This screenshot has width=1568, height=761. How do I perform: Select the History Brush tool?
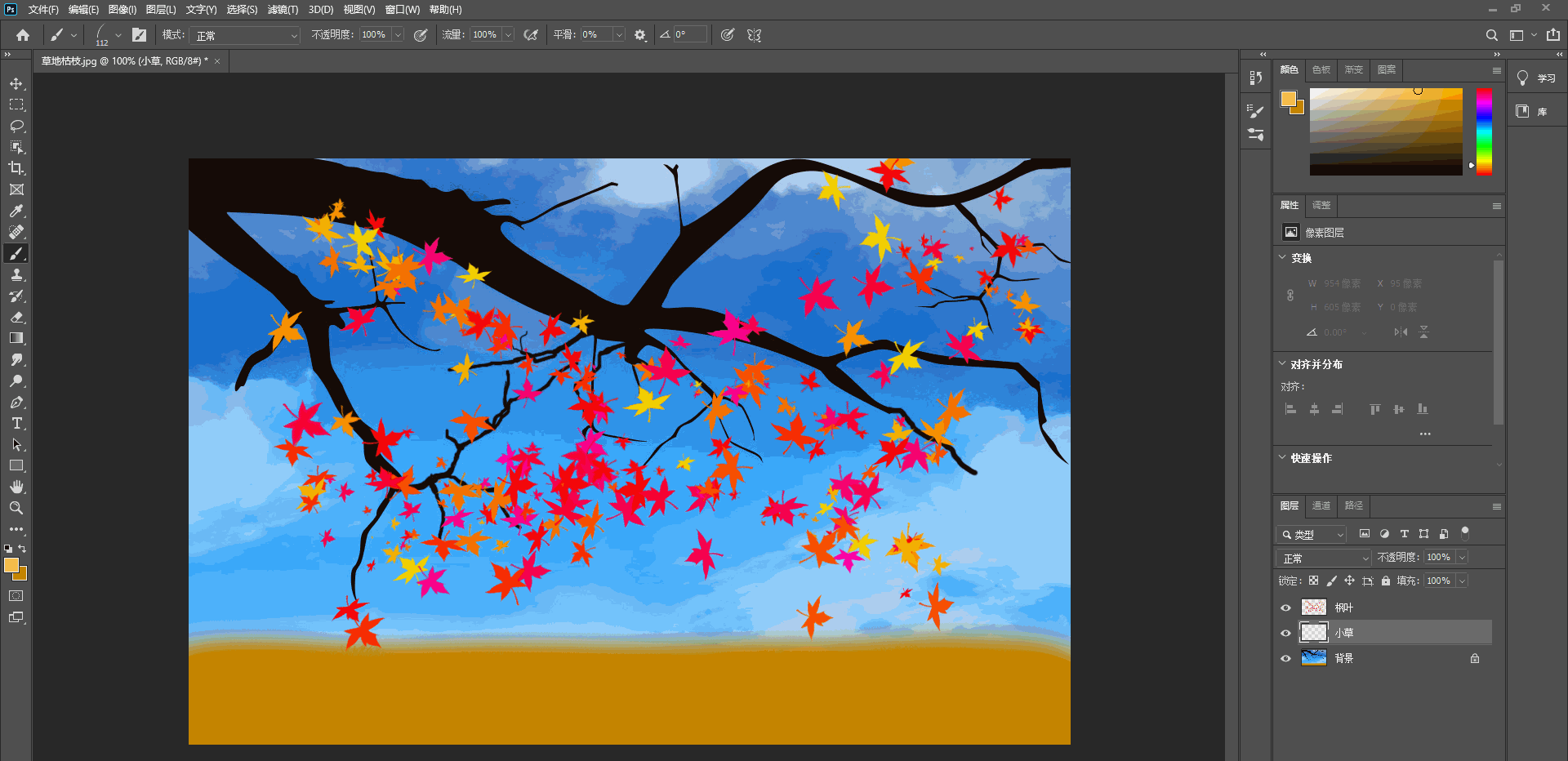[16, 296]
